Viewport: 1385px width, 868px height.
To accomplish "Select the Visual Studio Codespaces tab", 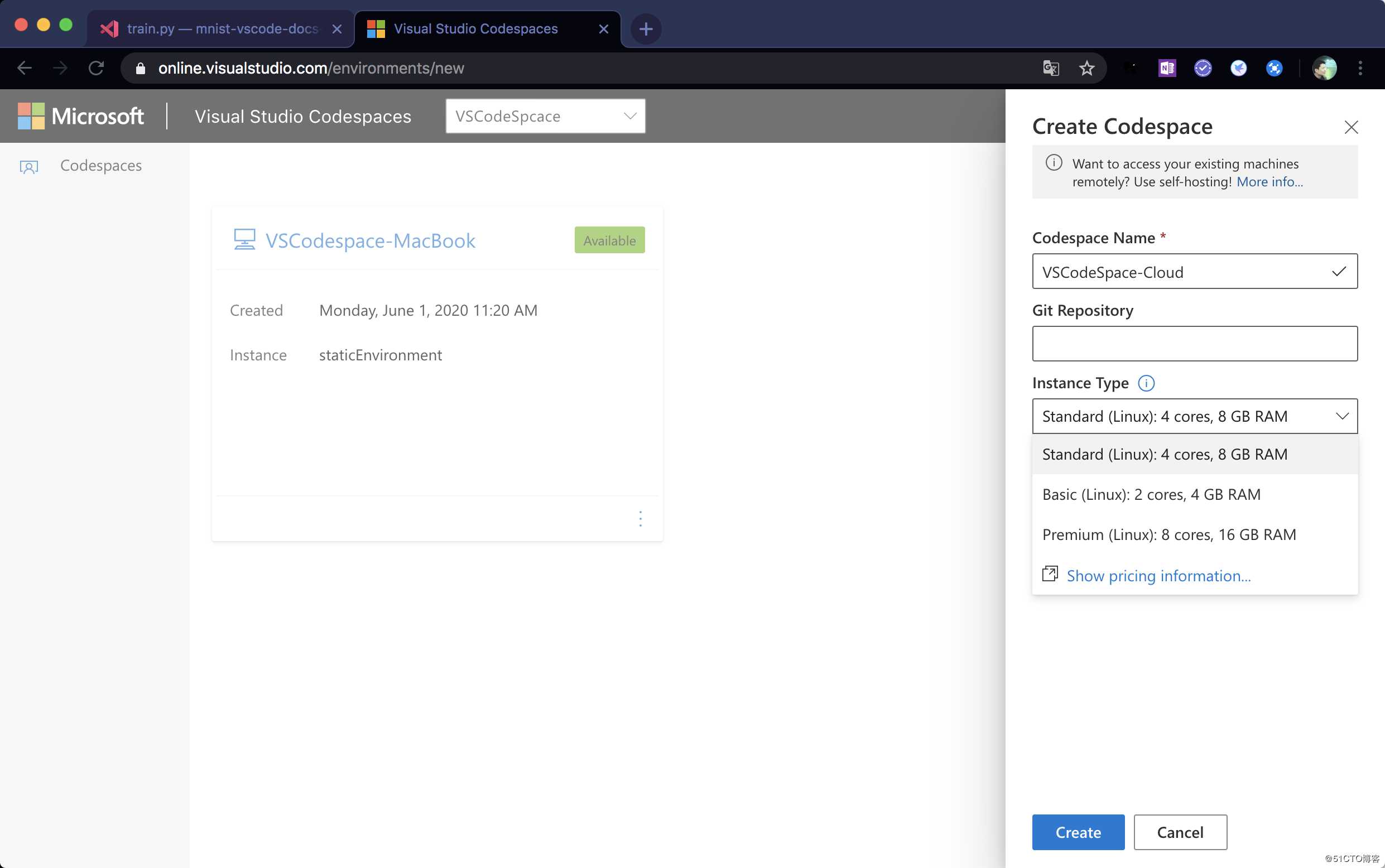I will (488, 28).
